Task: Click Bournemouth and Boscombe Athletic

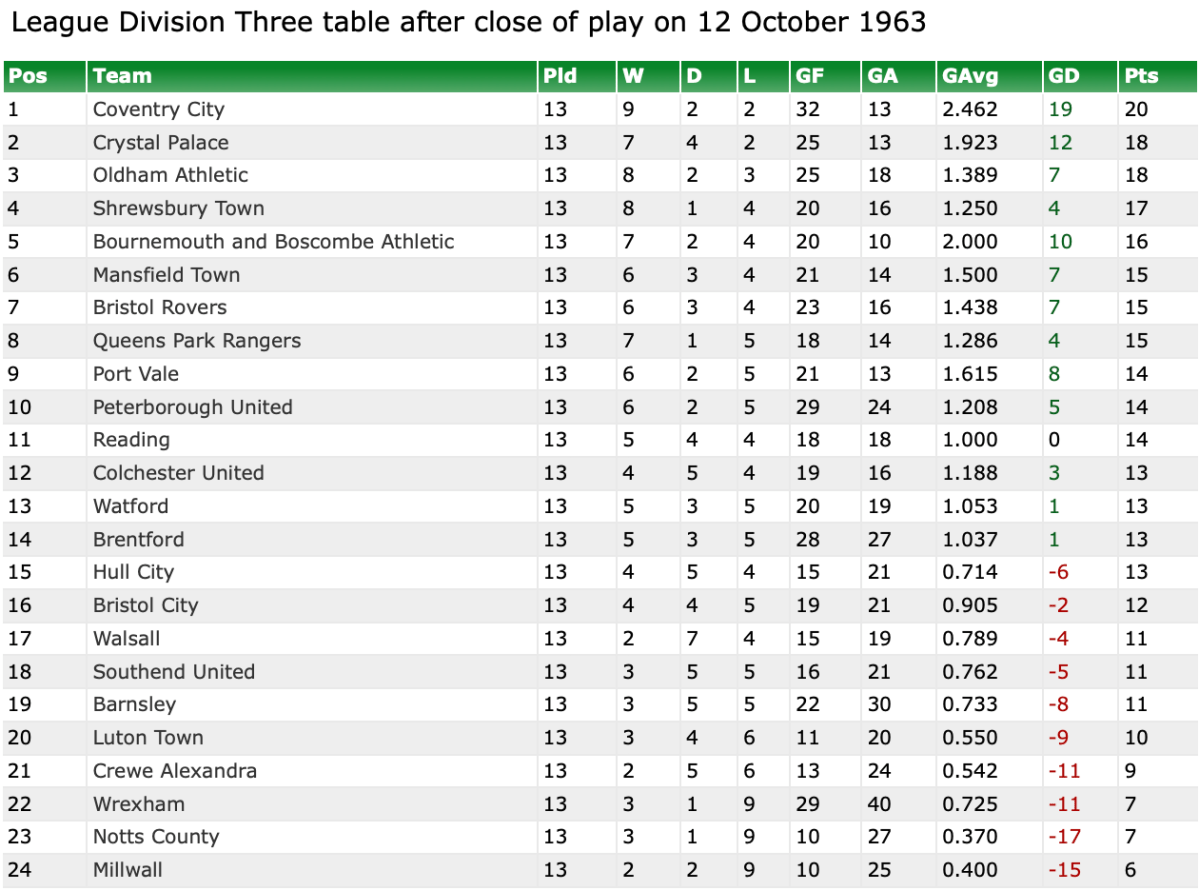Action: tap(273, 241)
